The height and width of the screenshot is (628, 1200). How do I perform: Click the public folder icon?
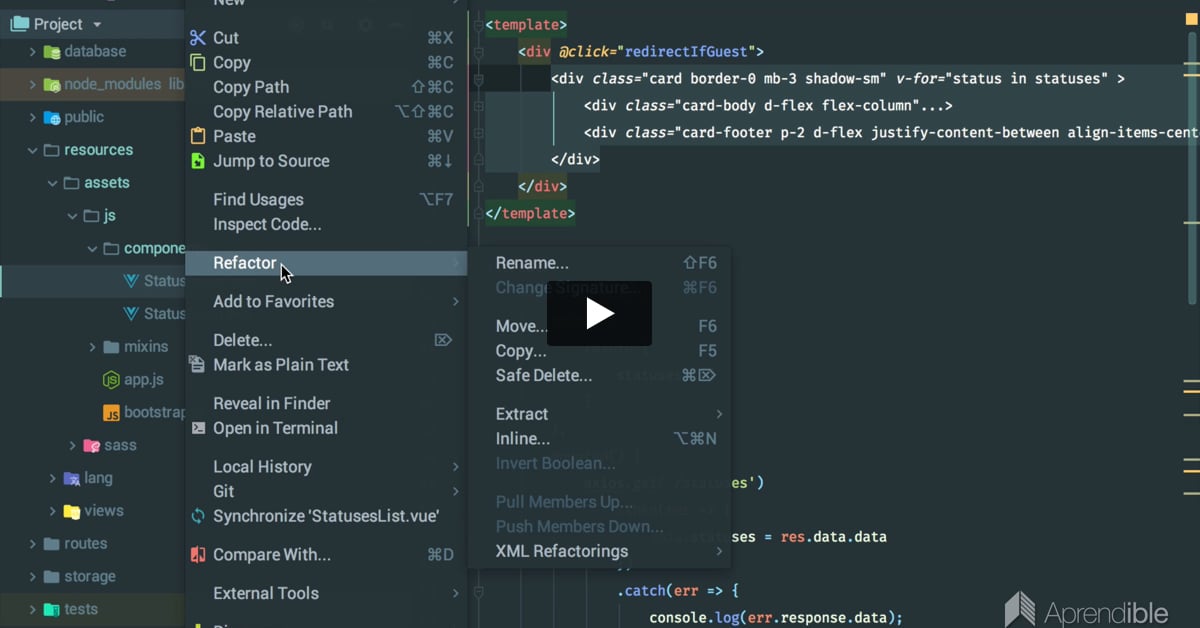pos(52,117)
